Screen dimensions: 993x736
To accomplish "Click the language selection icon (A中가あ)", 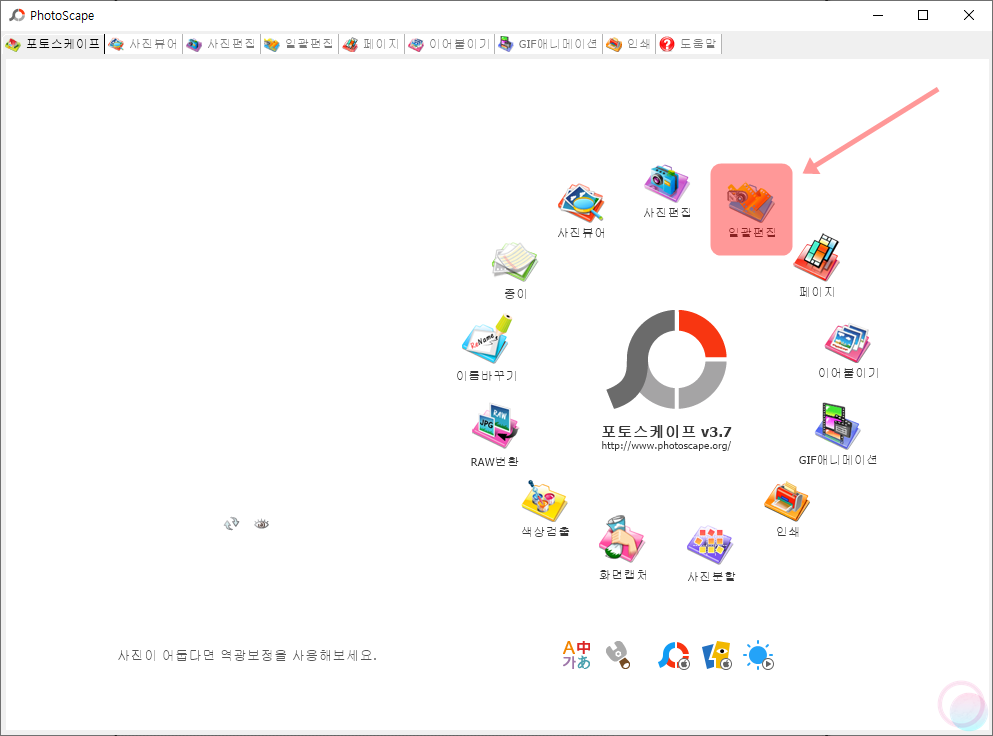I will [x=576, y=655].
